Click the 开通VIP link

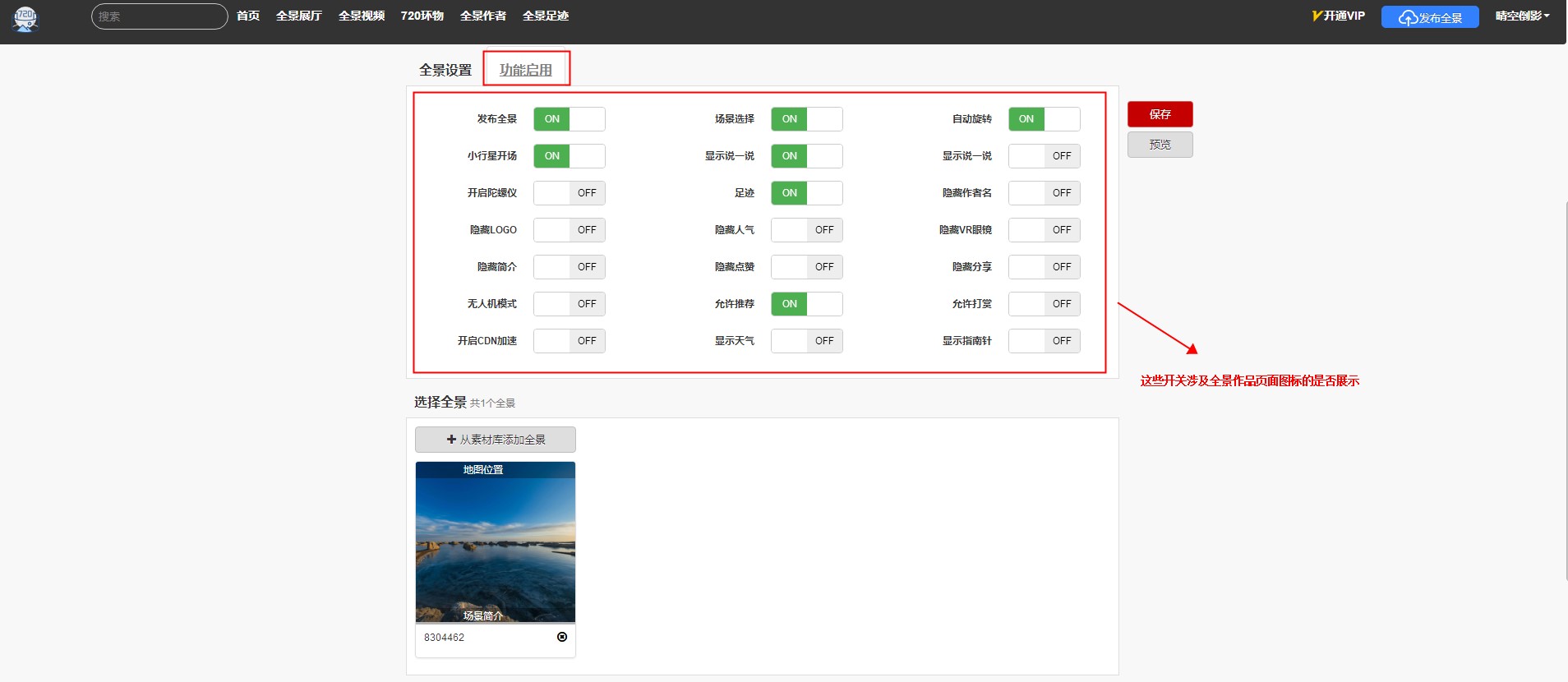tap(1339, 16)
